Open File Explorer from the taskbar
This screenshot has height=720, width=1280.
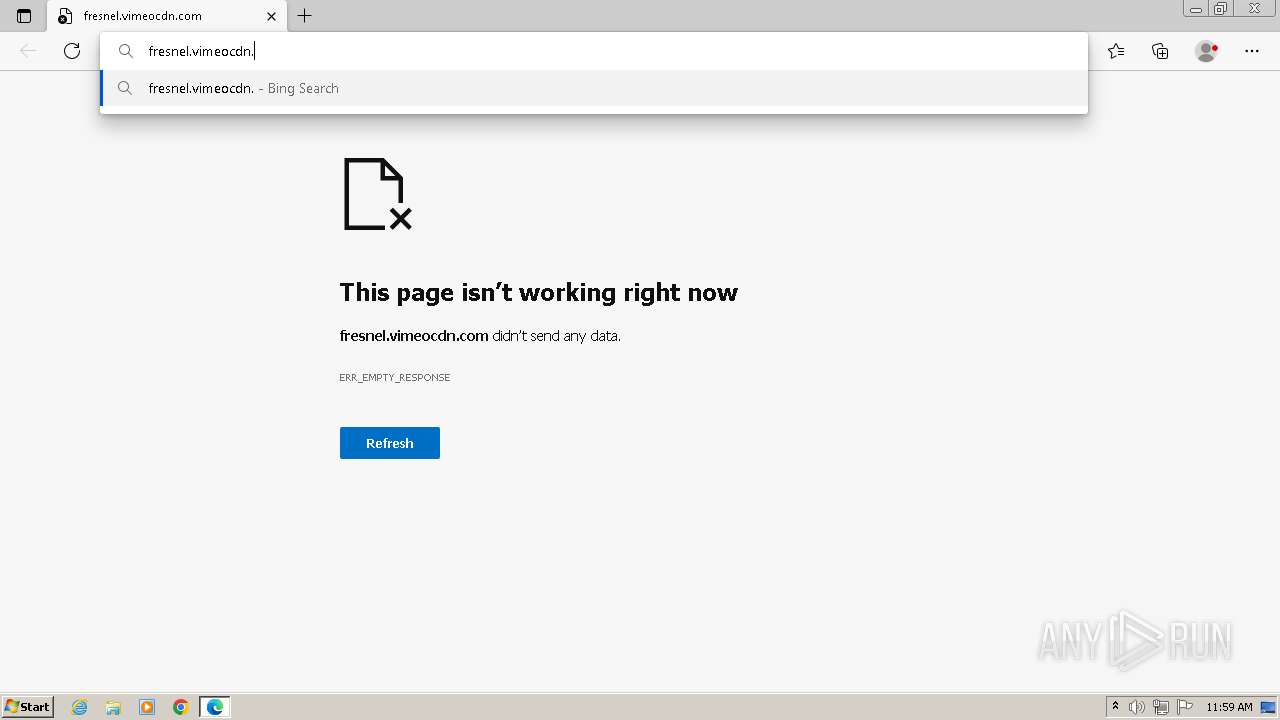click(x=113, y=707)
